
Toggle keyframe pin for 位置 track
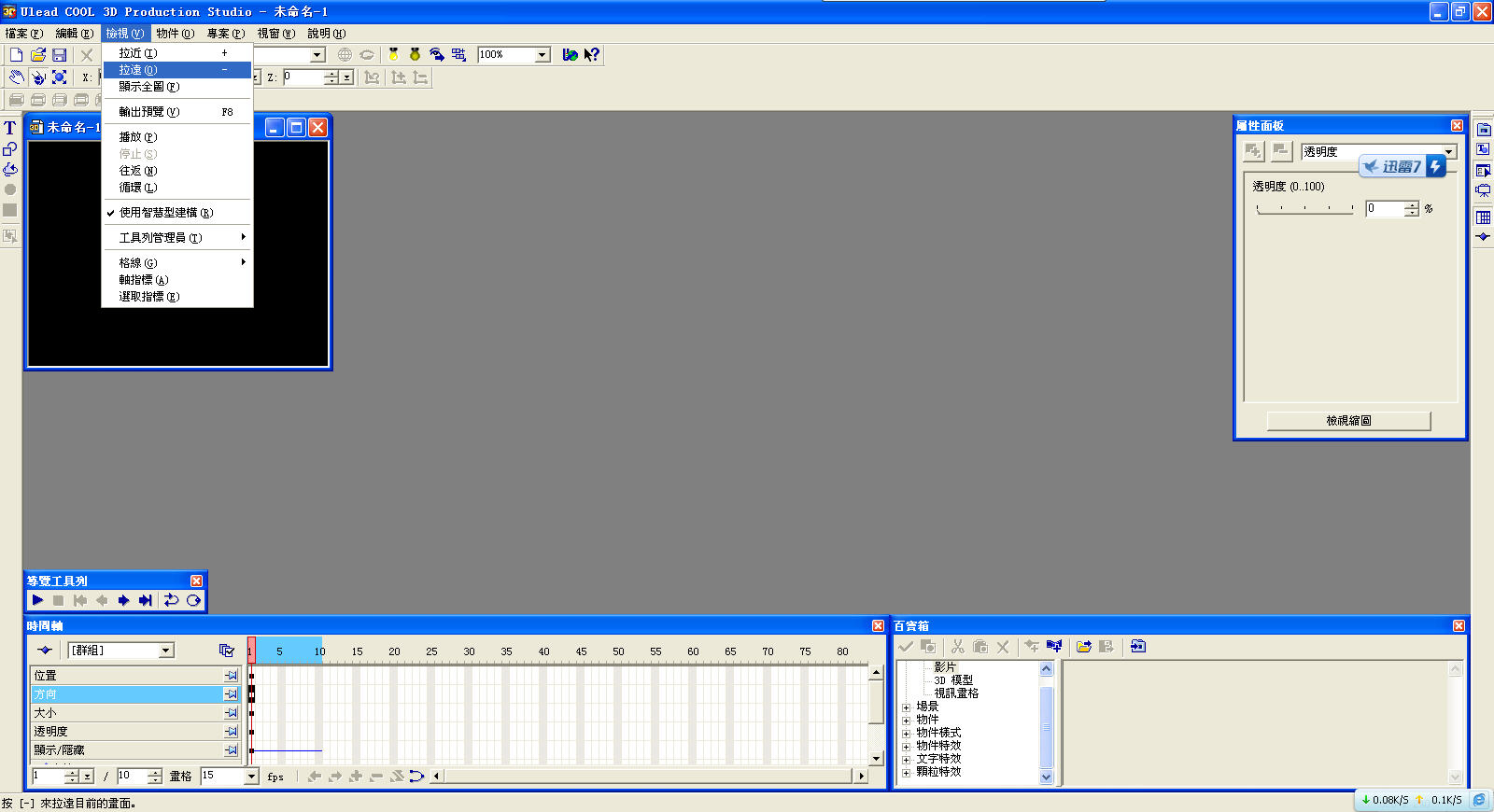coord(231,675)
